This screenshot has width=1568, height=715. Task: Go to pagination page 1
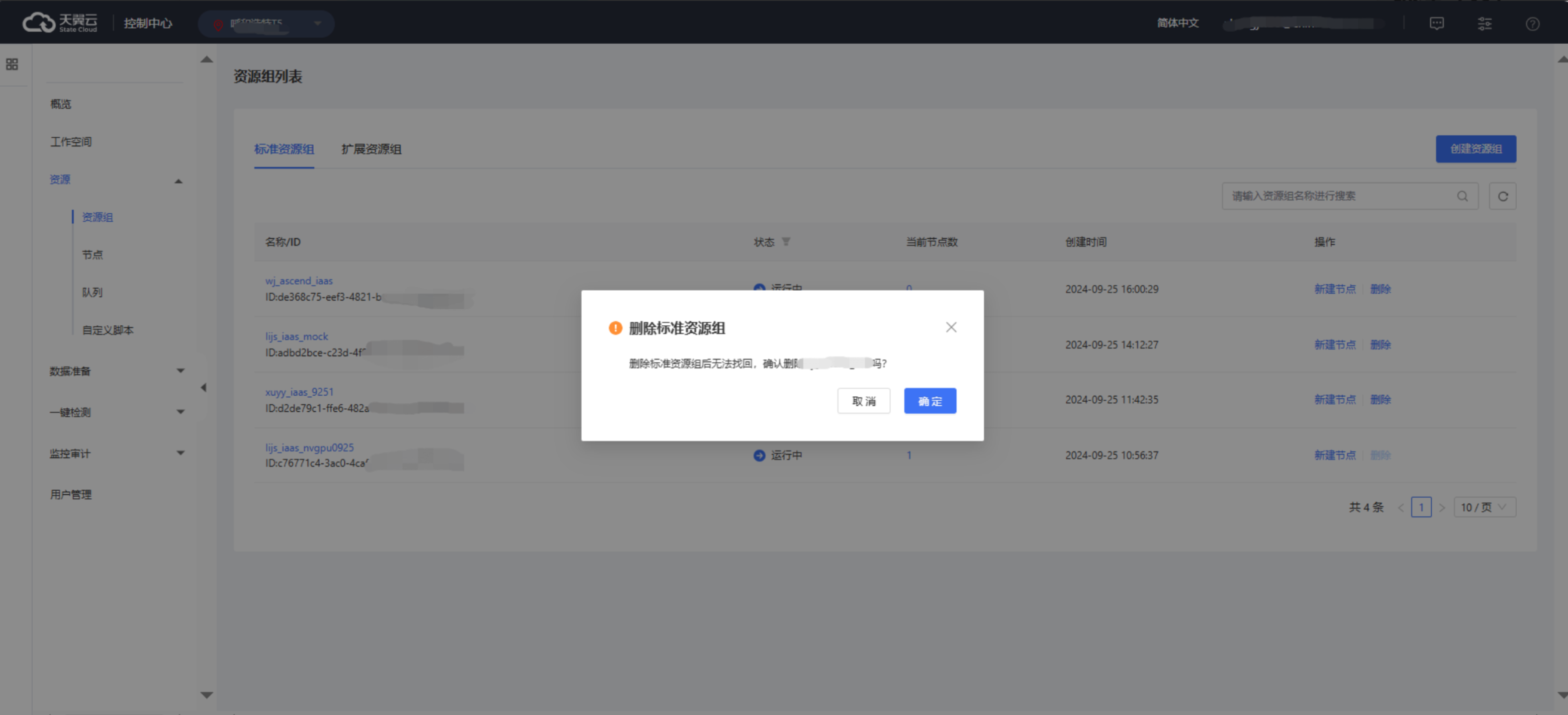tap(1421, 507)
